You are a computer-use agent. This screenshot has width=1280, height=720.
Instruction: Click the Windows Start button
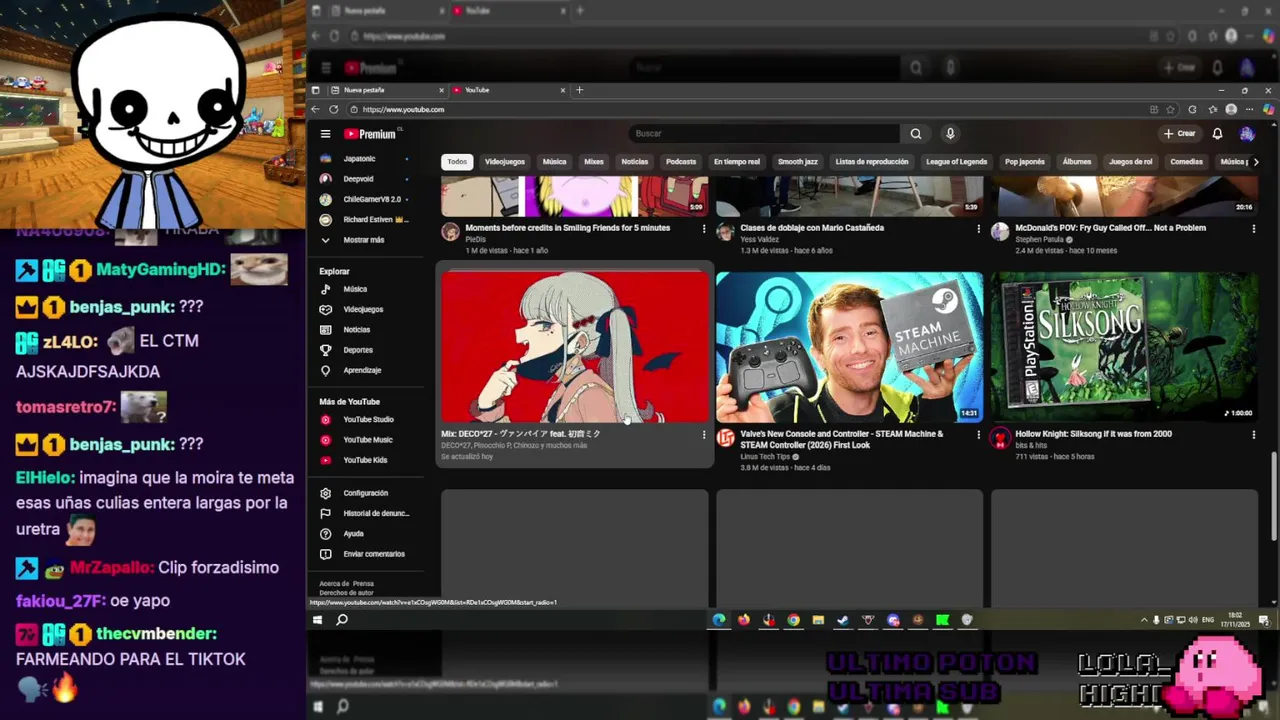point(317,620)
